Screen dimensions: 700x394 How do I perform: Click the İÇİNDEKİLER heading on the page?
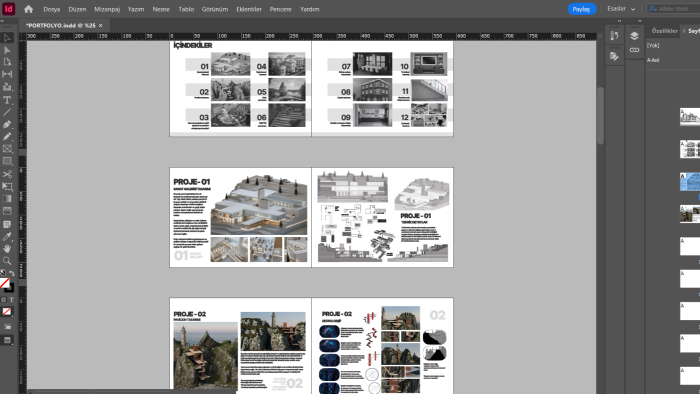point(192,46)
